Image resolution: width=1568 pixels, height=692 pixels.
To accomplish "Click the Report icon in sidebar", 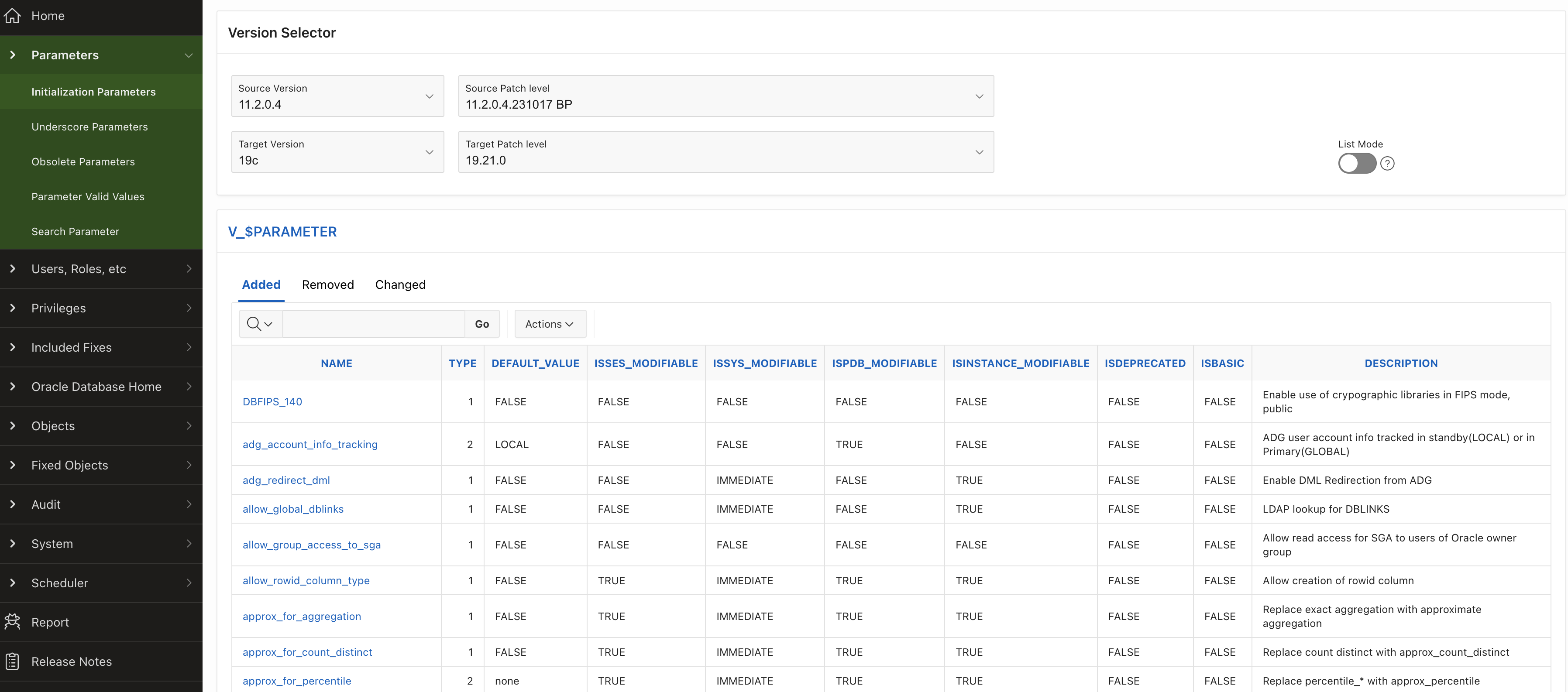I will tap(12, 622).
